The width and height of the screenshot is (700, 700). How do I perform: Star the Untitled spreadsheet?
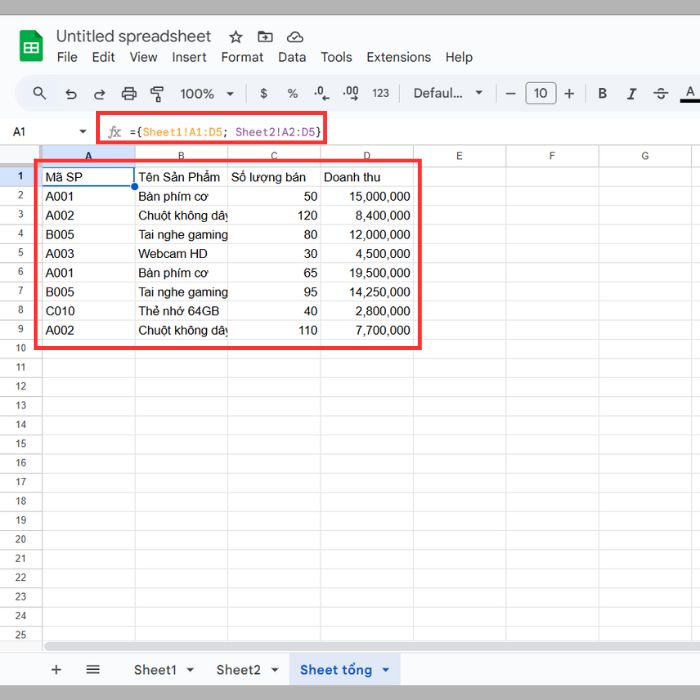[235, 37]
